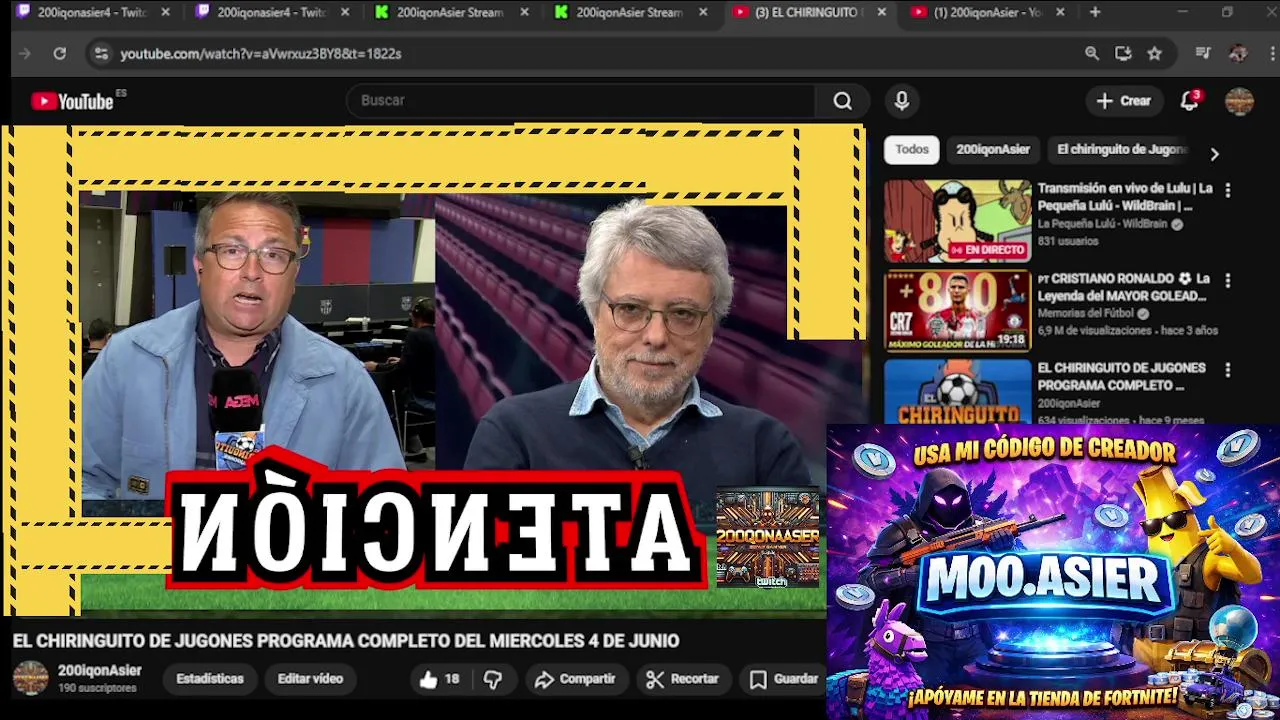This screenshot has height=720, width=1280.
Task: Click the MOO.ASIER creator code banner
Action: tap(1053, 572)
